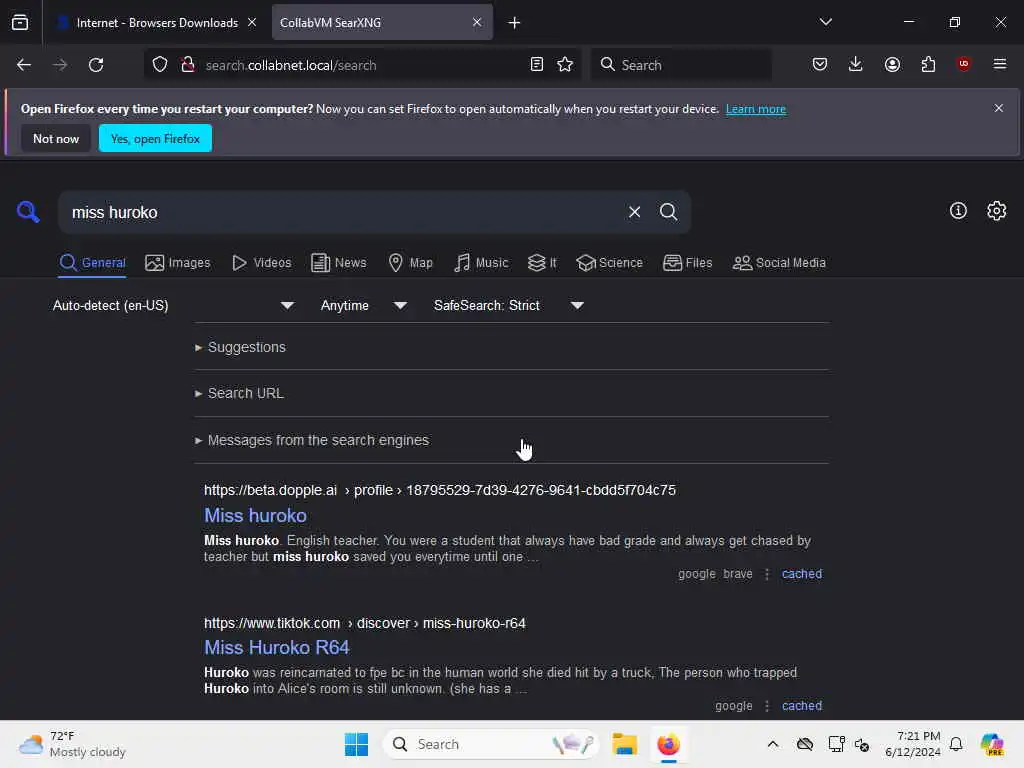1024x768 pixels.
Task: Click the tiktok.com result URL
Action: coord(364,623)
